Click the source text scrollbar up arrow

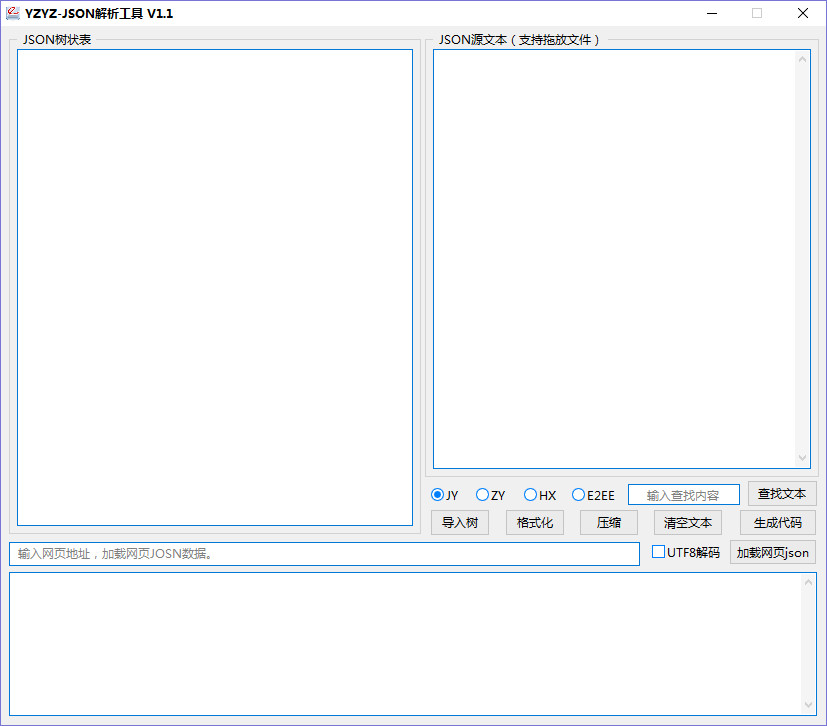tap(802, 60)
